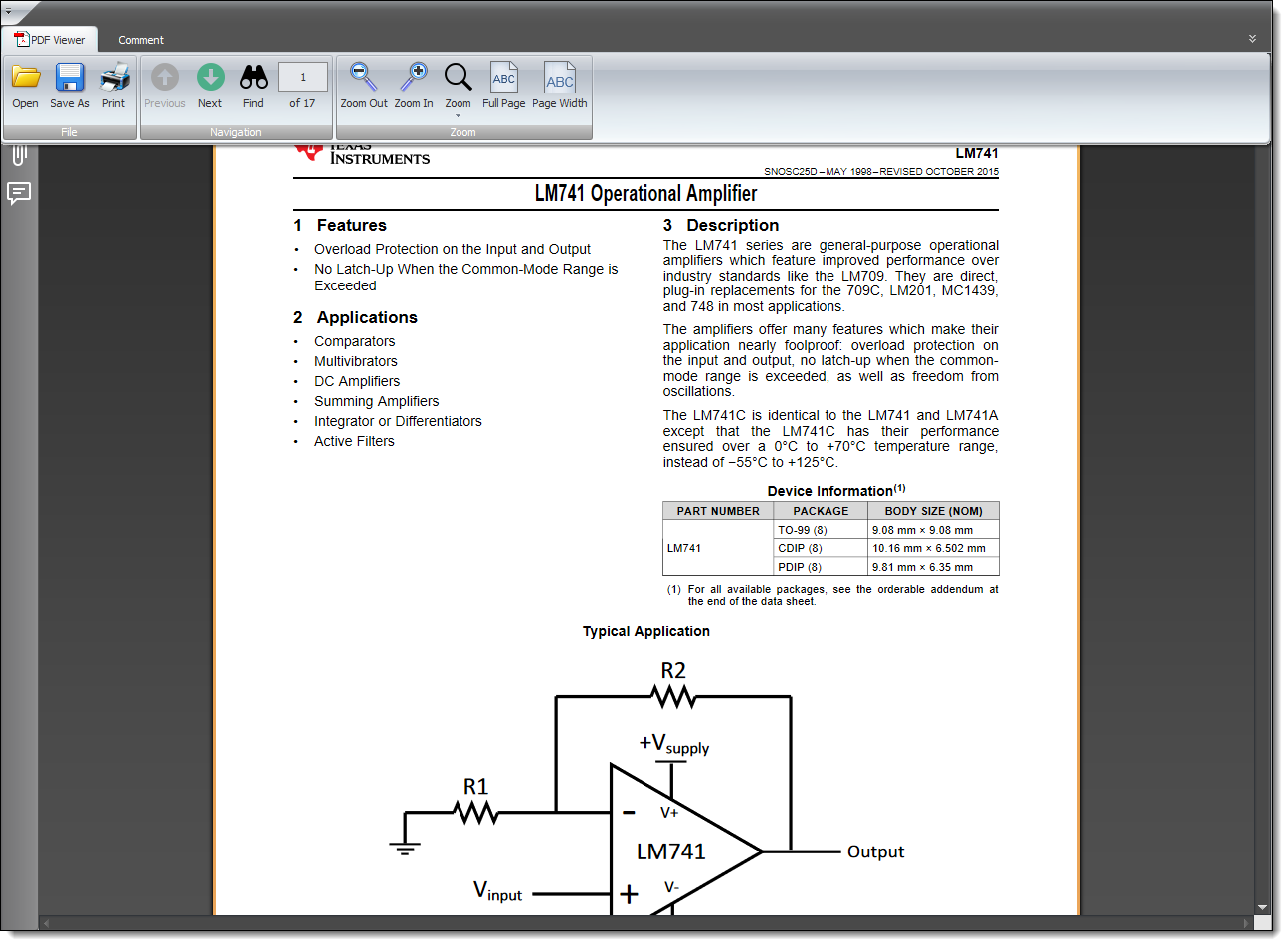This screenshot has width=1288, height=946.
Task: Click 'PACKAGE' table header
Action: 821,511
